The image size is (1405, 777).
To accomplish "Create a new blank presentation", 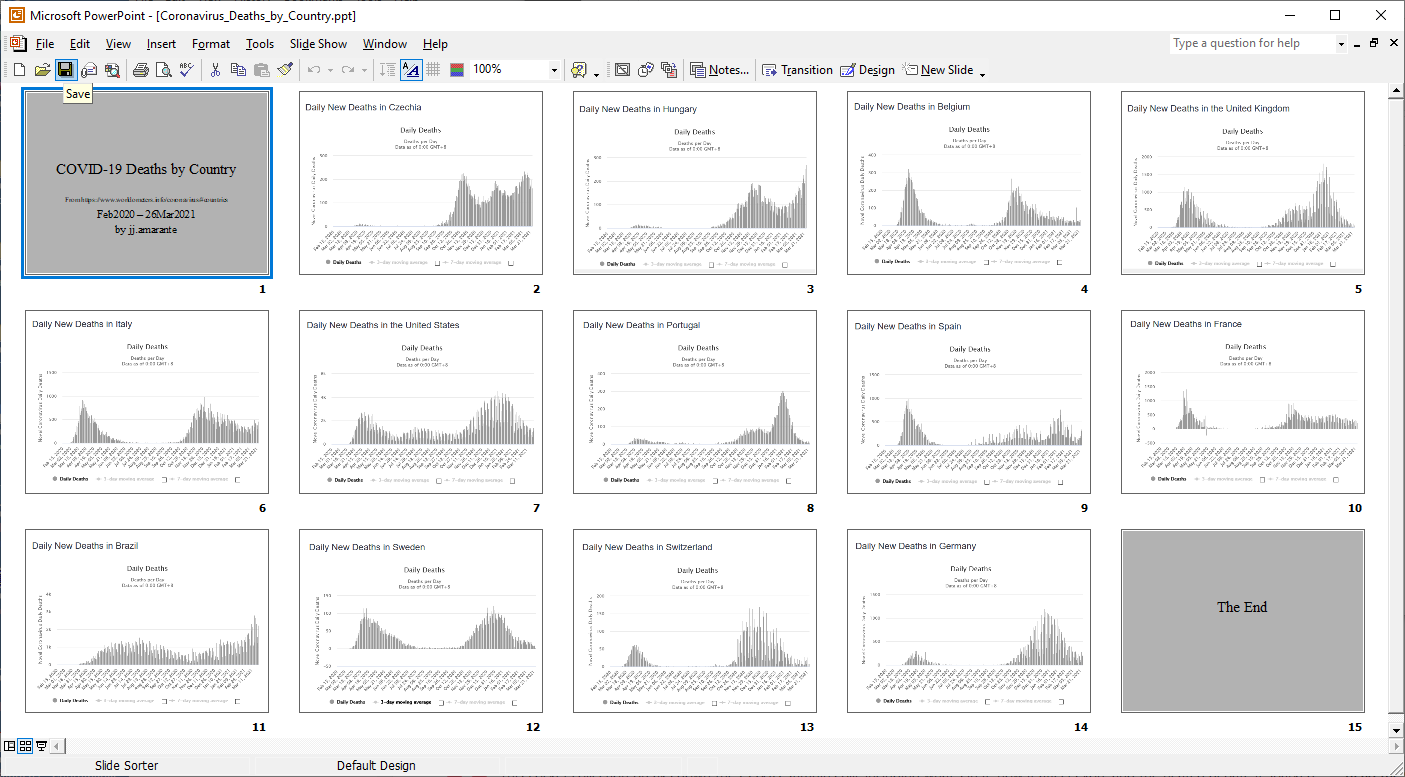I will [18, 70].
